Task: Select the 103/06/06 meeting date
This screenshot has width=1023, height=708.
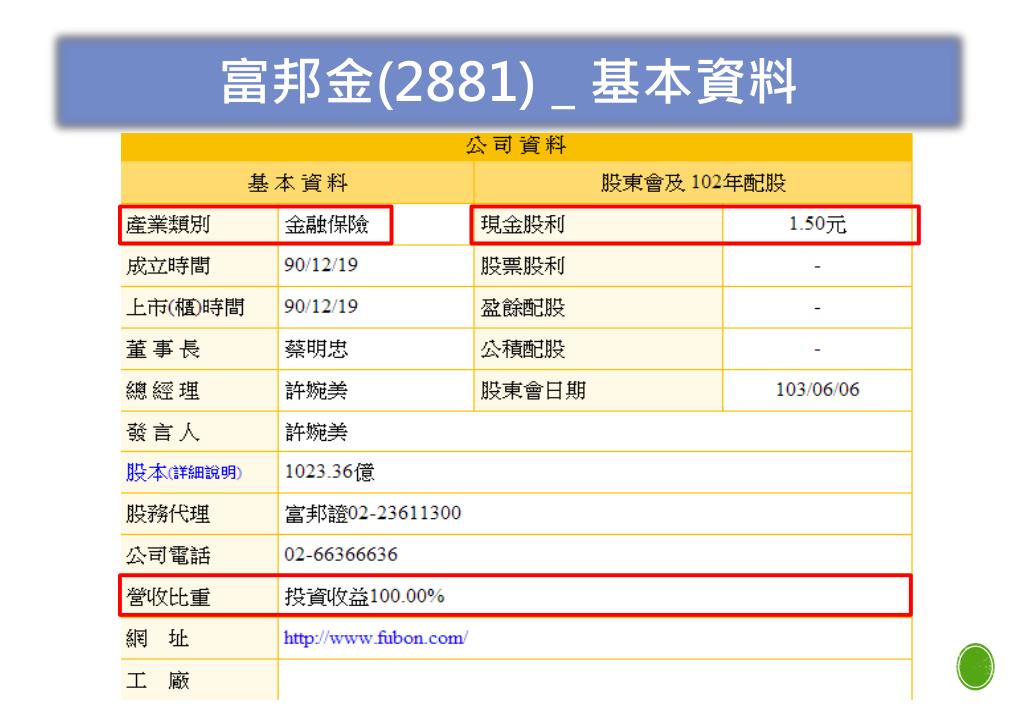Action: point(817,390)
